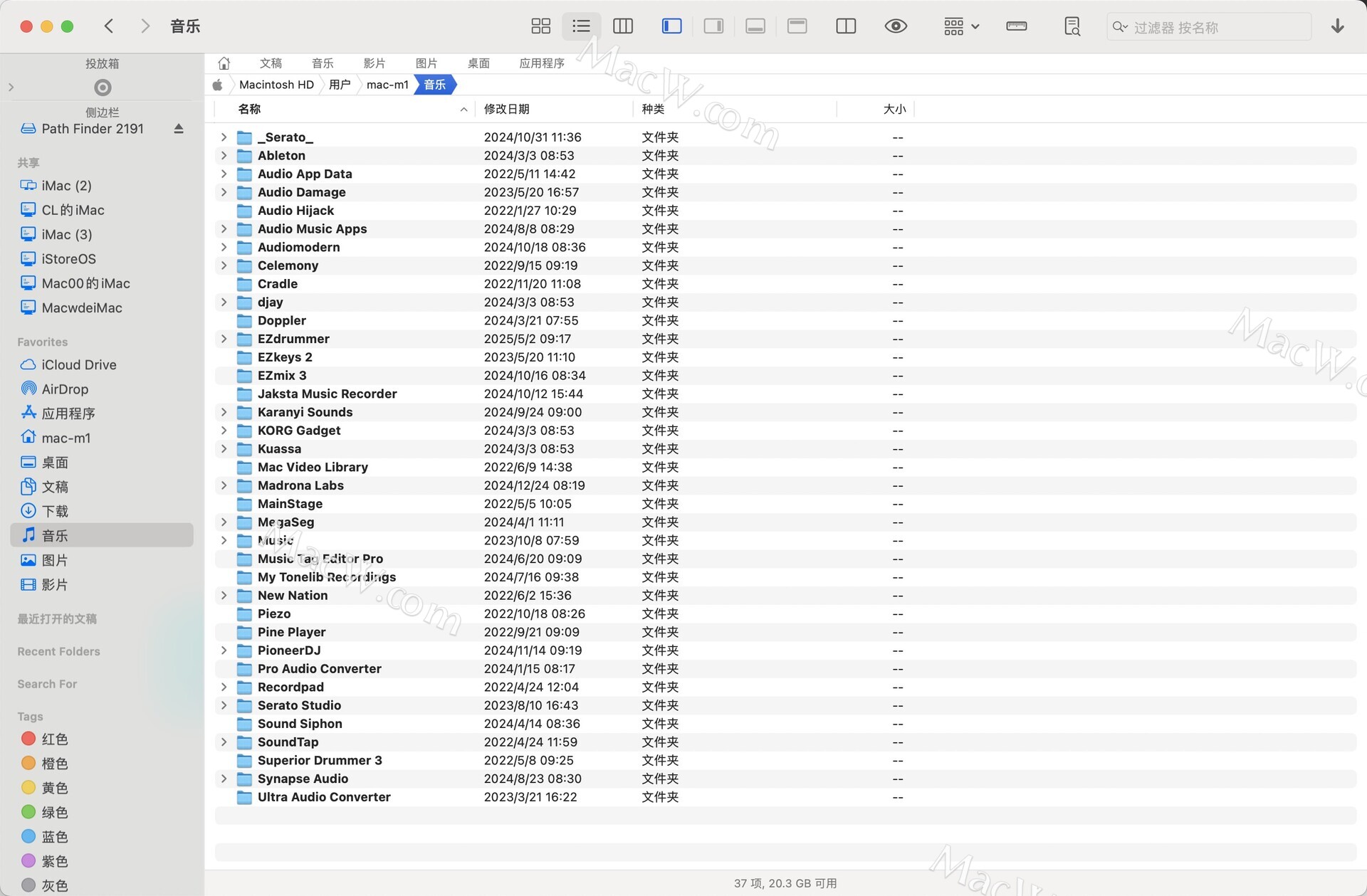Eject the Path Finder 2191 volume
The height and width of the screenshot is (896, 1367).
point(179,129)
